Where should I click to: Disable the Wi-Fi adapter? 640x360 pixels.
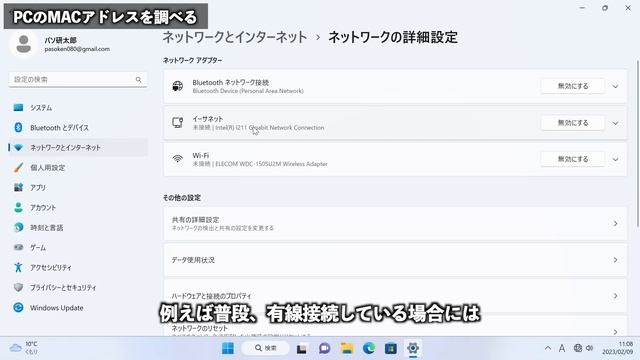tap(573, 159)
